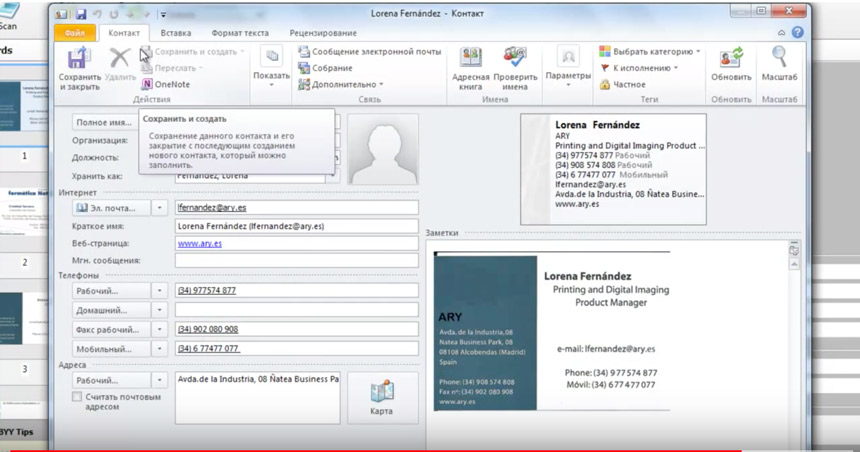Switch to the Рецензирование tab
The image size is (860, 452).
323,33
